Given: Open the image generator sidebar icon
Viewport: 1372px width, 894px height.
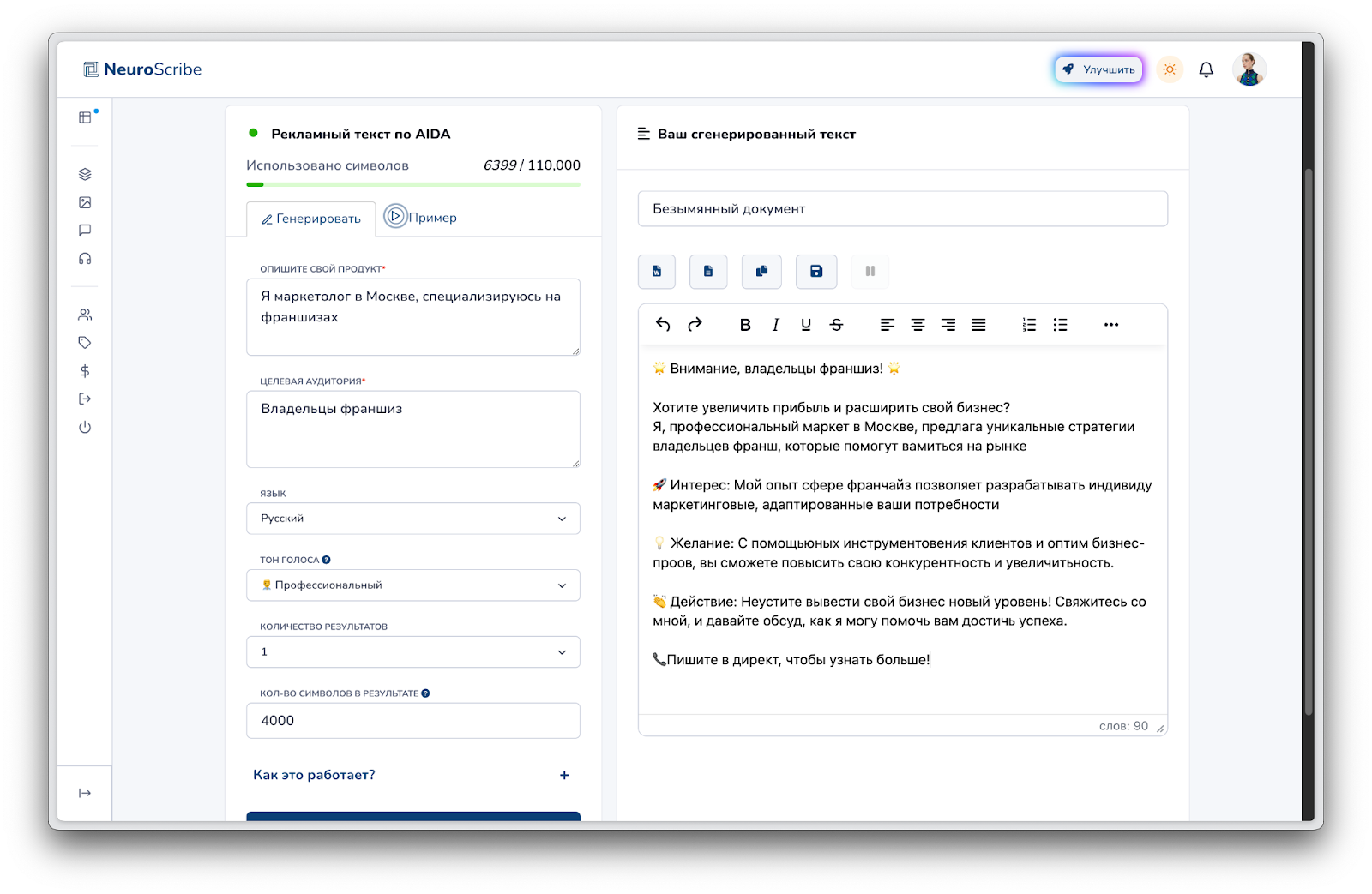Looking at the screenshot, I should point(85,202).
